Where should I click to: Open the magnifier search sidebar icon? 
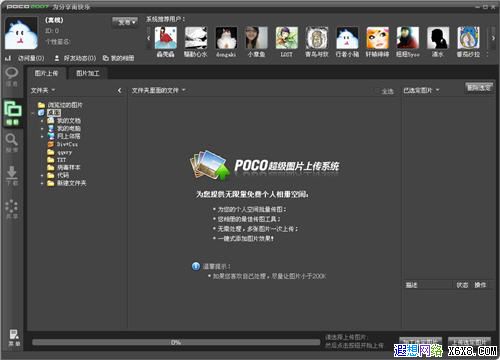[12, 143]
